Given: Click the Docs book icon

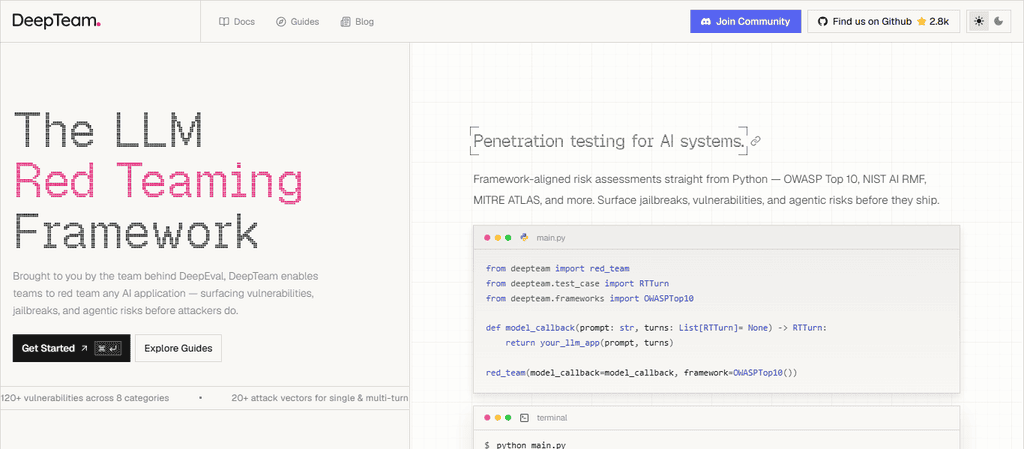Looking at the screenshot, I should (223, 22).
